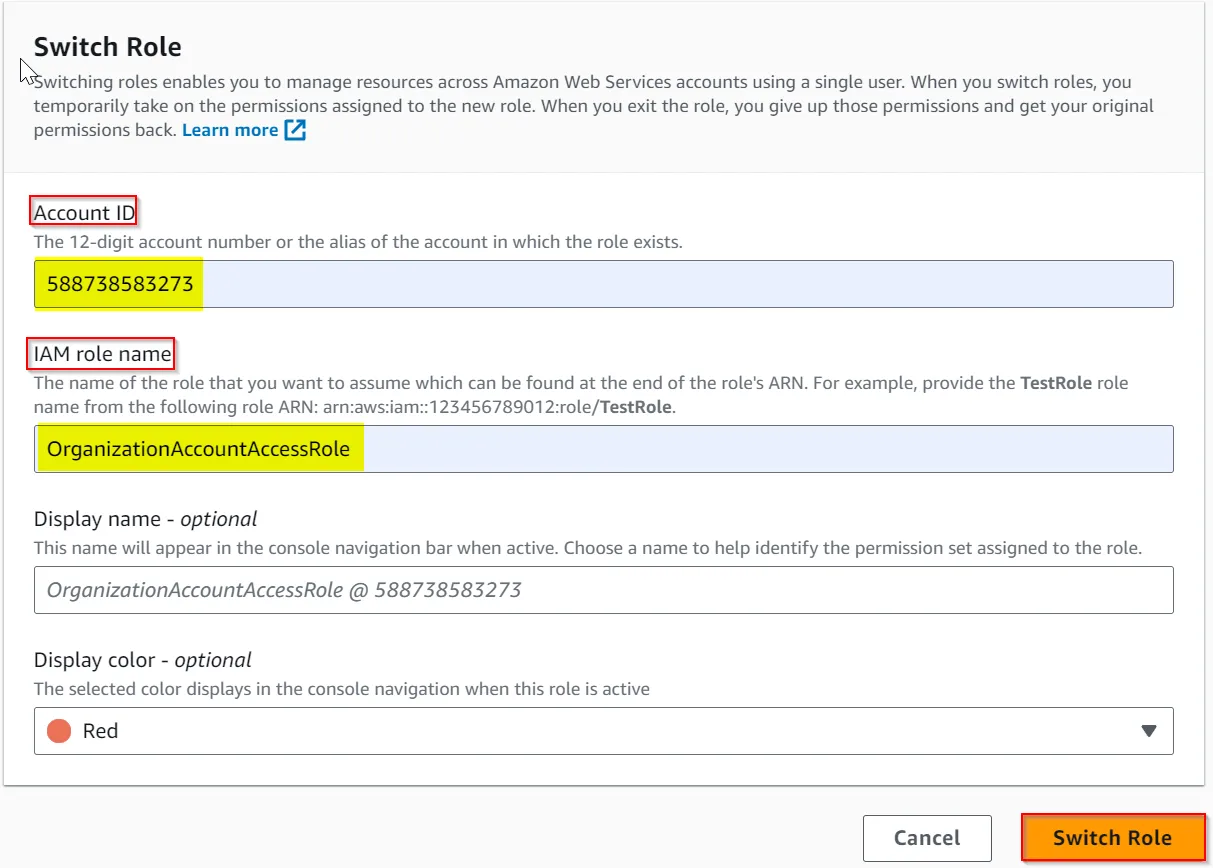
Task: Click the Display name - optional label
Action: pos(145,519)
